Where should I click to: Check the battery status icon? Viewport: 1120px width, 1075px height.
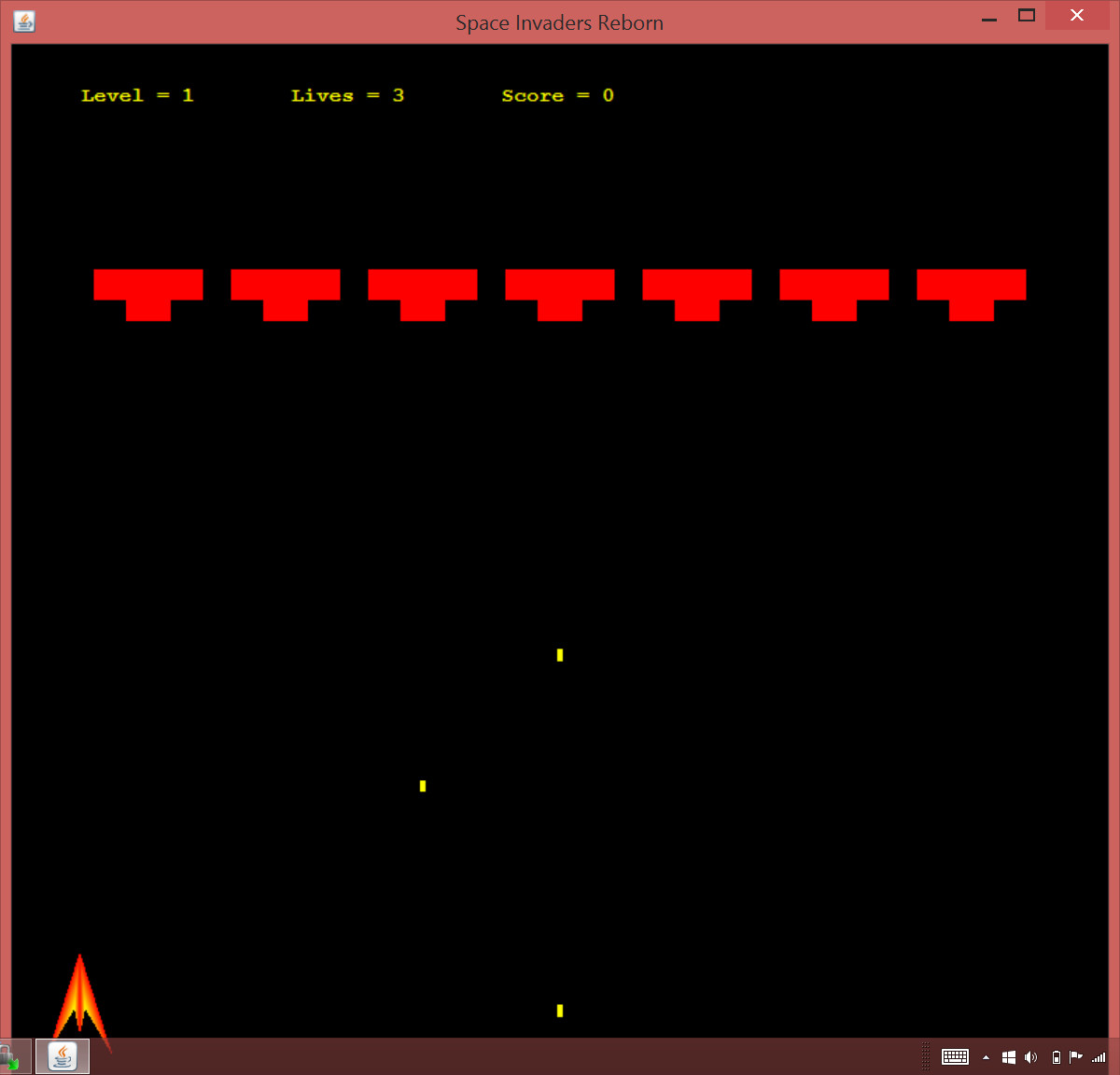1056,1057
